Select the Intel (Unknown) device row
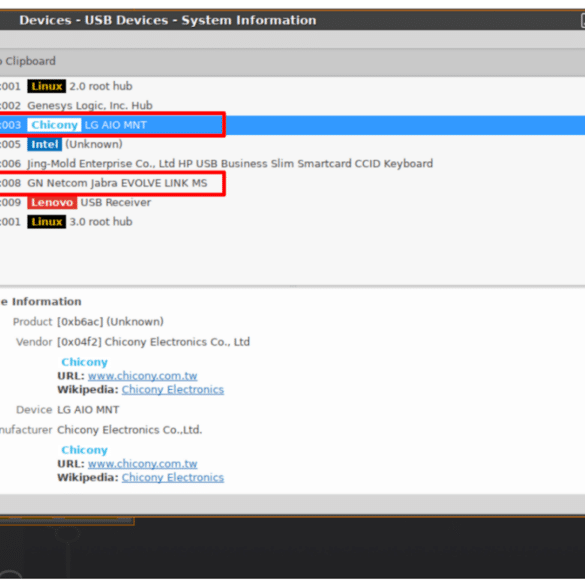Viewport: 585px width, 585px height. [x=292, y=144]
